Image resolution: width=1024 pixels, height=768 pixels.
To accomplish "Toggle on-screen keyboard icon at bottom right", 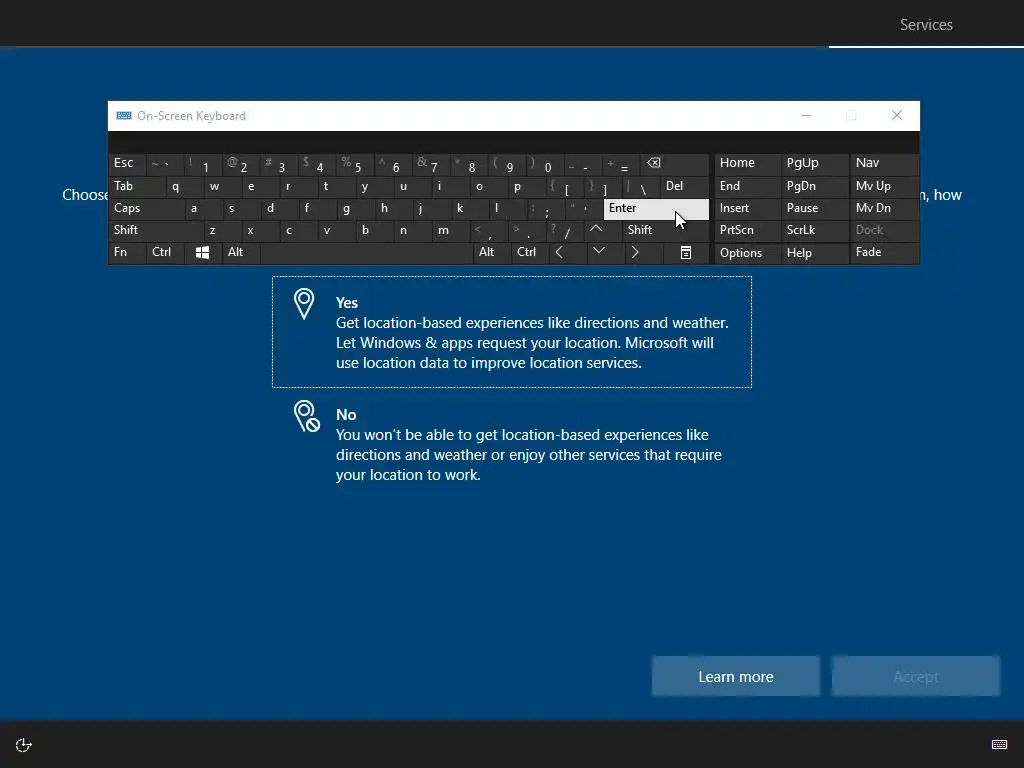I will (x=999, y=744).
